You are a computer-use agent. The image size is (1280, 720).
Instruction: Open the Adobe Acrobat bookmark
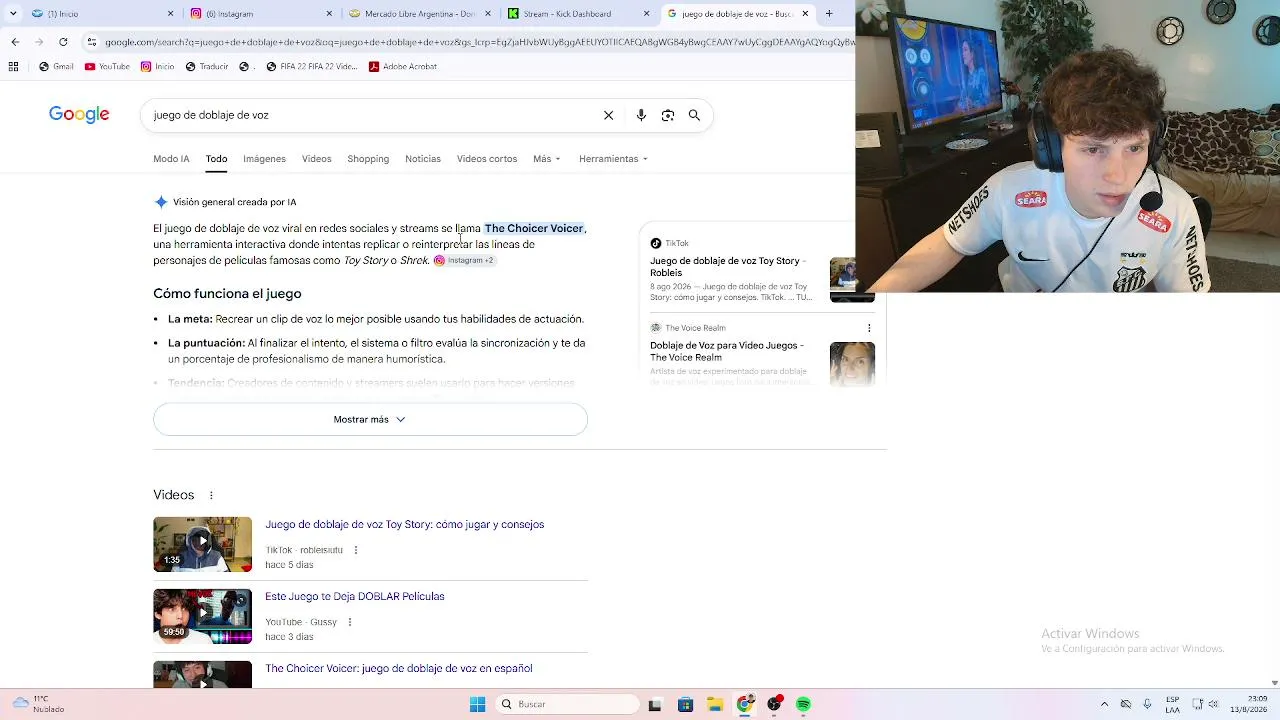(403, 67)
